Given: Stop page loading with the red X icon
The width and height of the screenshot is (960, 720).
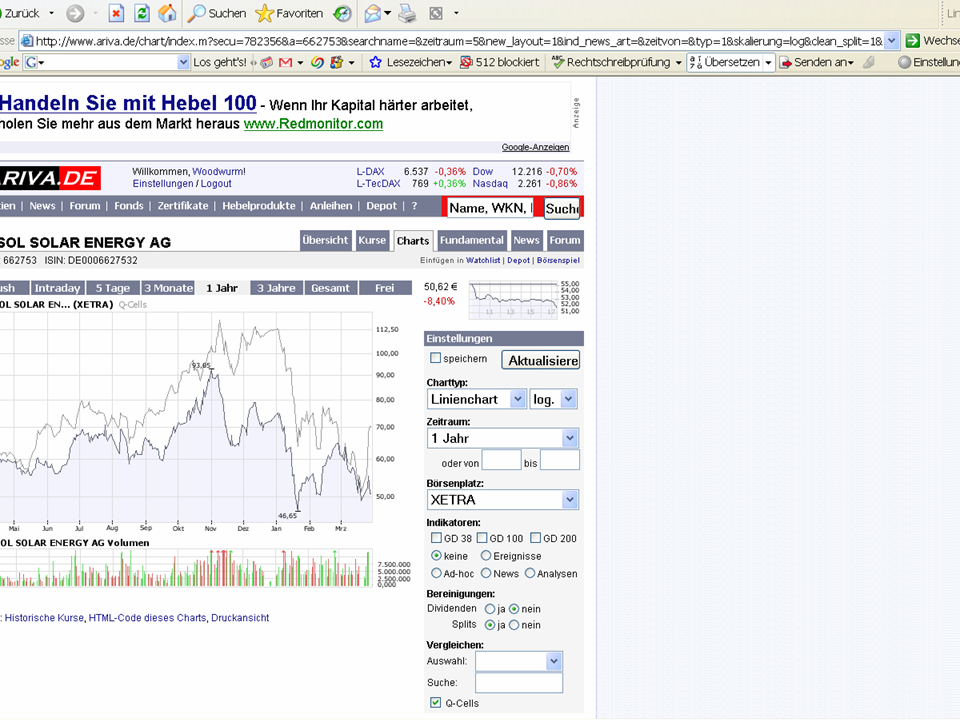Looking at the screenshot, I should click(116, 13).
